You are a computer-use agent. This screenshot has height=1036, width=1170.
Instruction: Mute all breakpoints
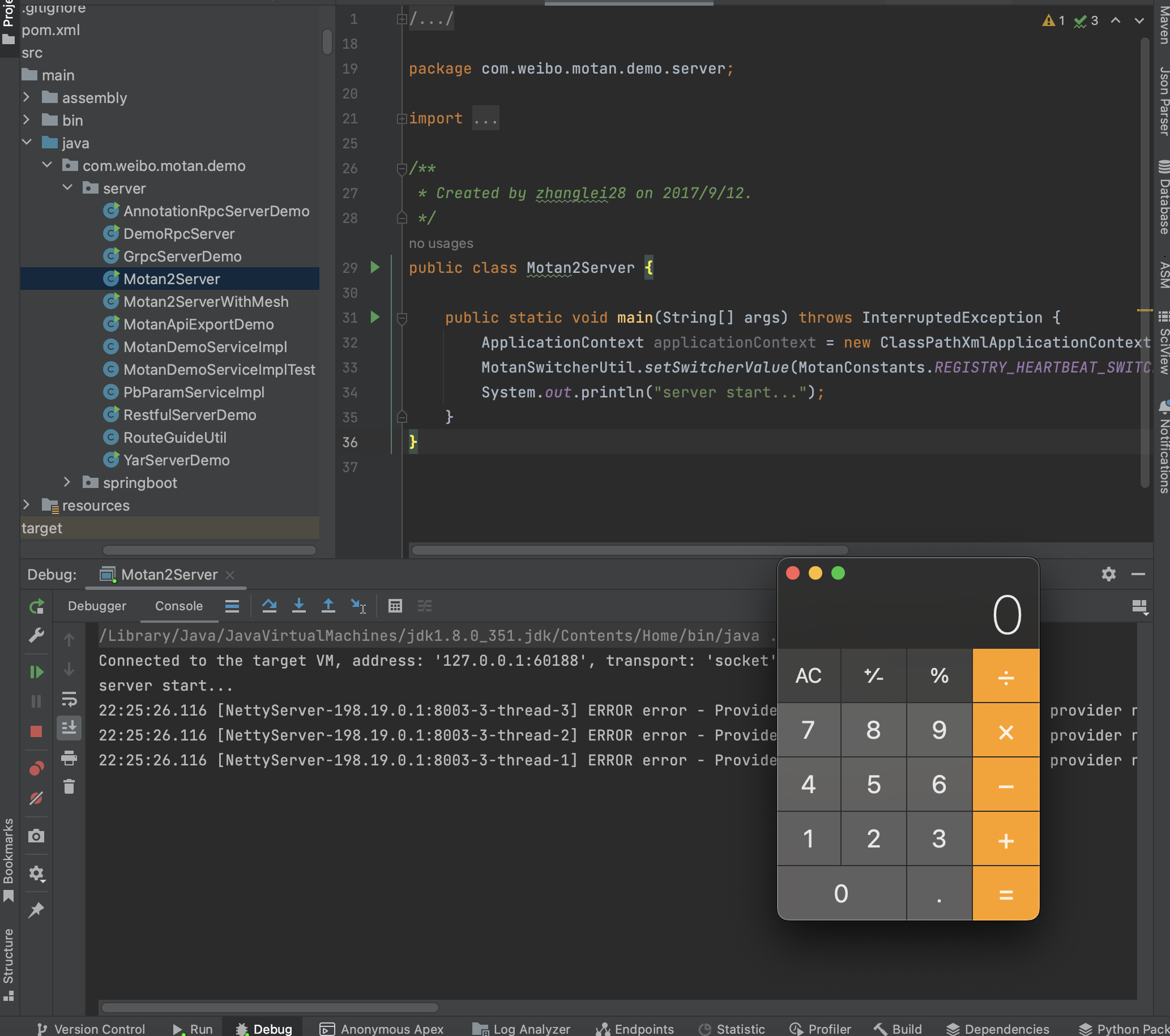point(37,798)
